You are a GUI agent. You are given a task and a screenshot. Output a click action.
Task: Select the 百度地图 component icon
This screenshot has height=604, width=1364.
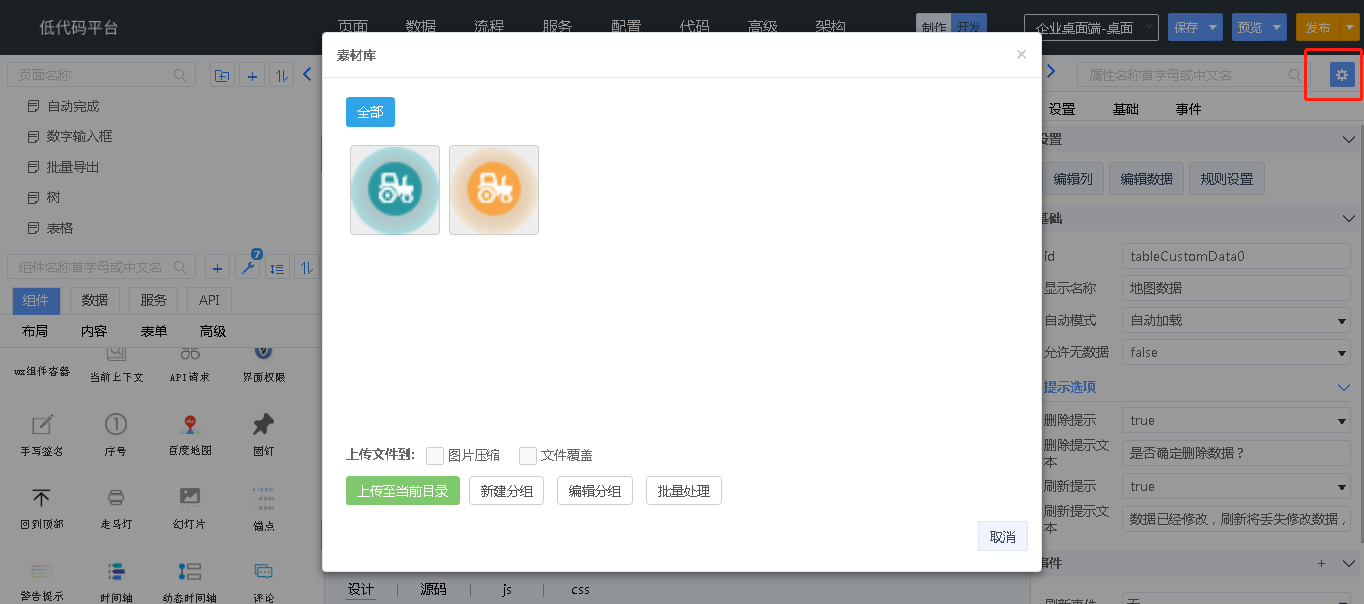tap(191, 425)
